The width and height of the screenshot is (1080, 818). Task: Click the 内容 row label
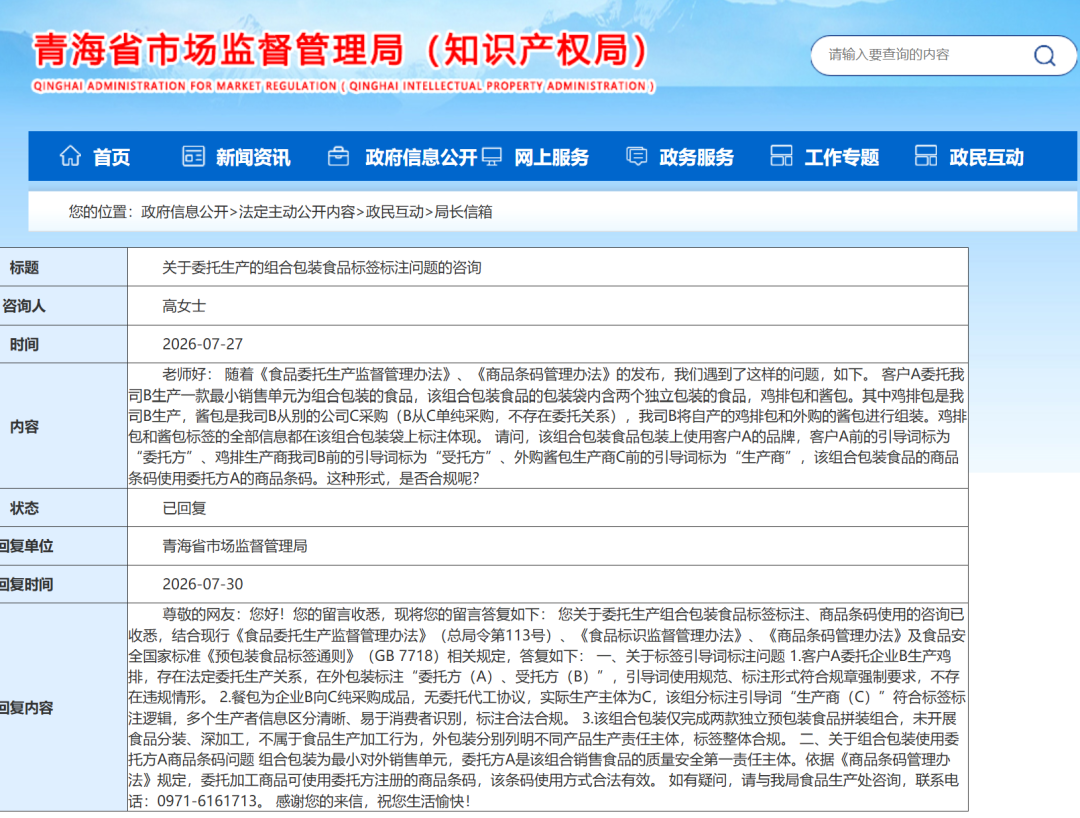click(x=24, y=427)
